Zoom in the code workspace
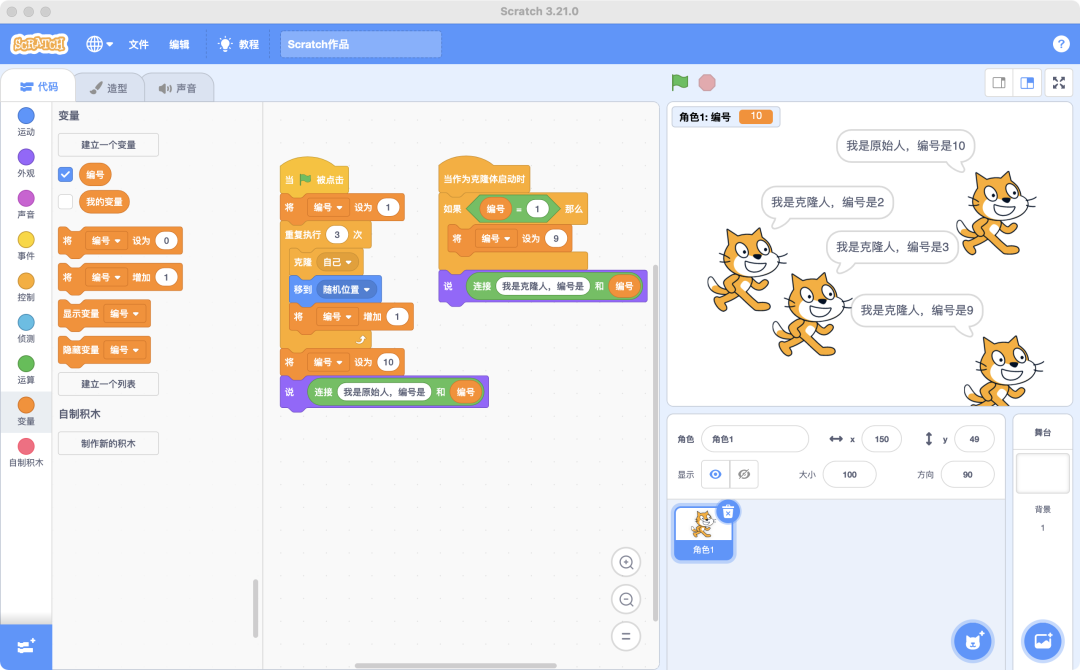1080x670 pixels. point(626,563)
